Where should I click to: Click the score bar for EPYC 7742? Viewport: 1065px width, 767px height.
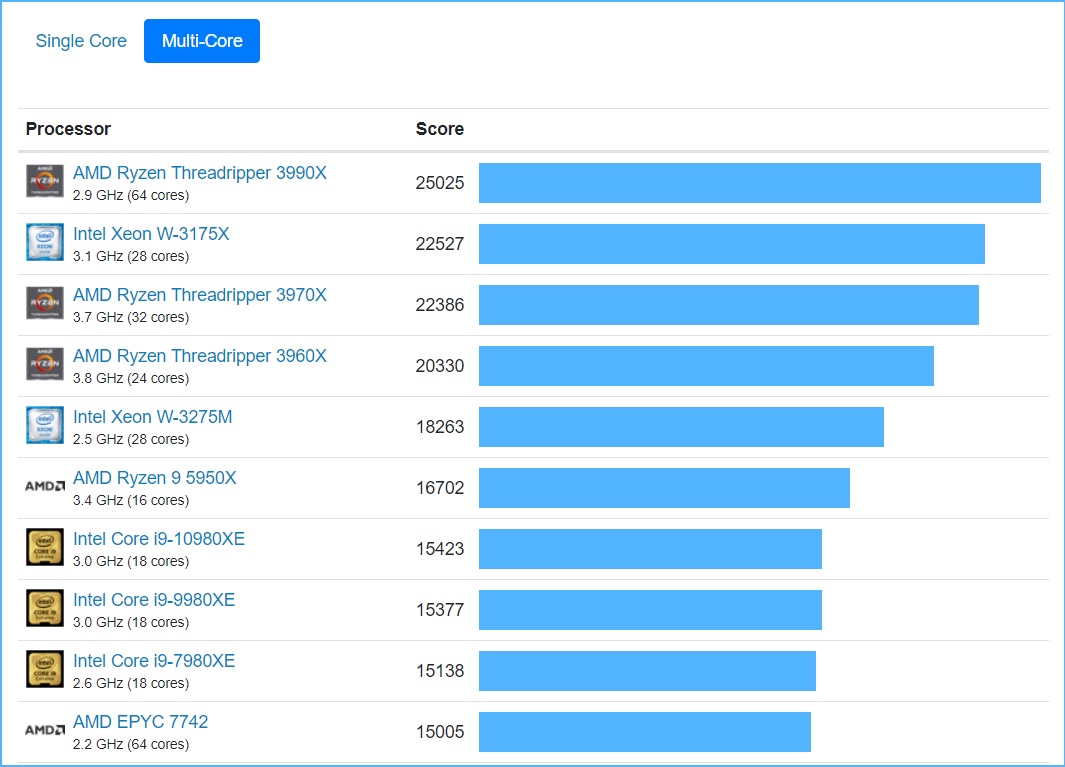coord(645,732)
